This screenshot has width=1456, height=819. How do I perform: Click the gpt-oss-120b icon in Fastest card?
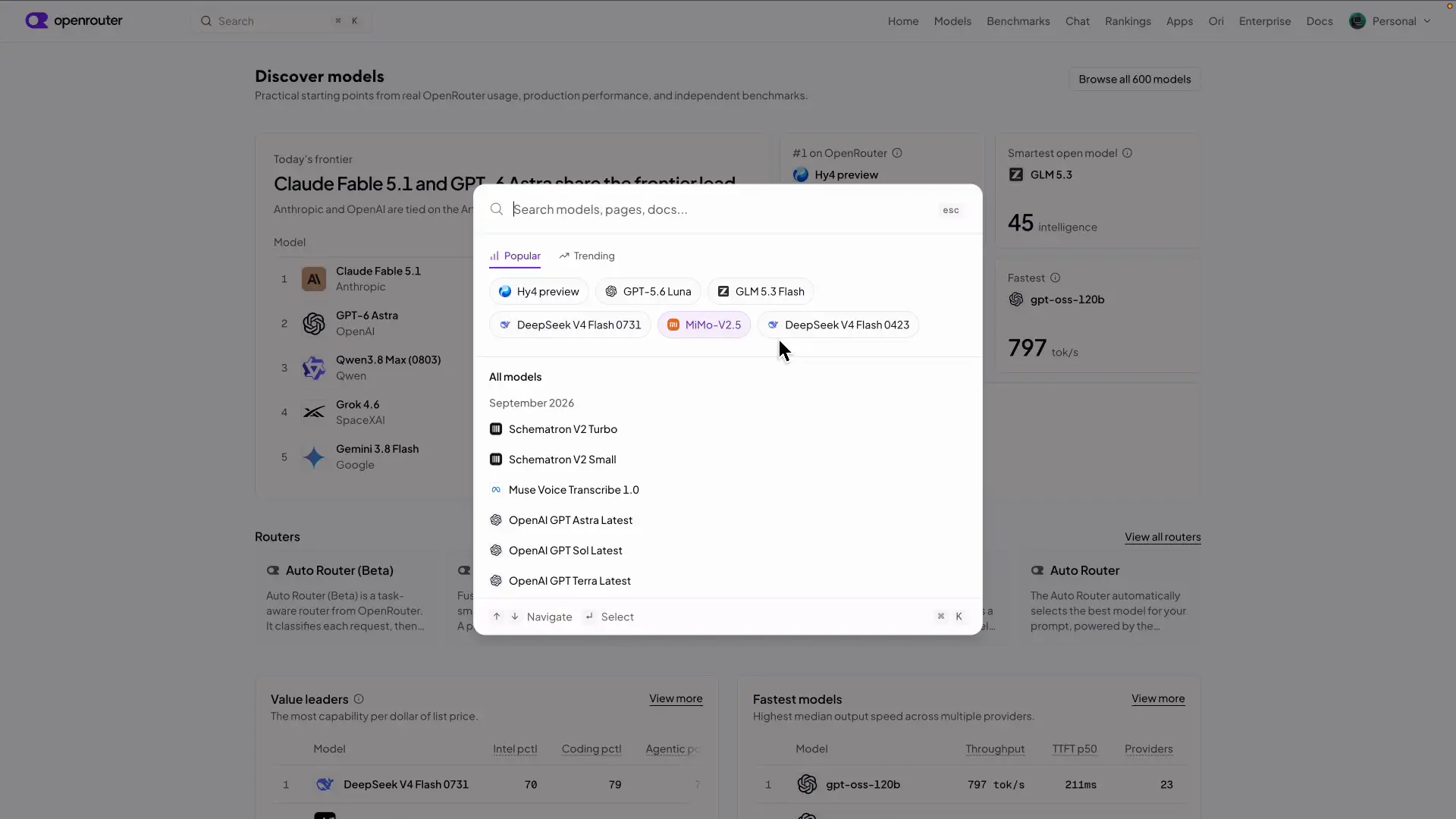1016,300
